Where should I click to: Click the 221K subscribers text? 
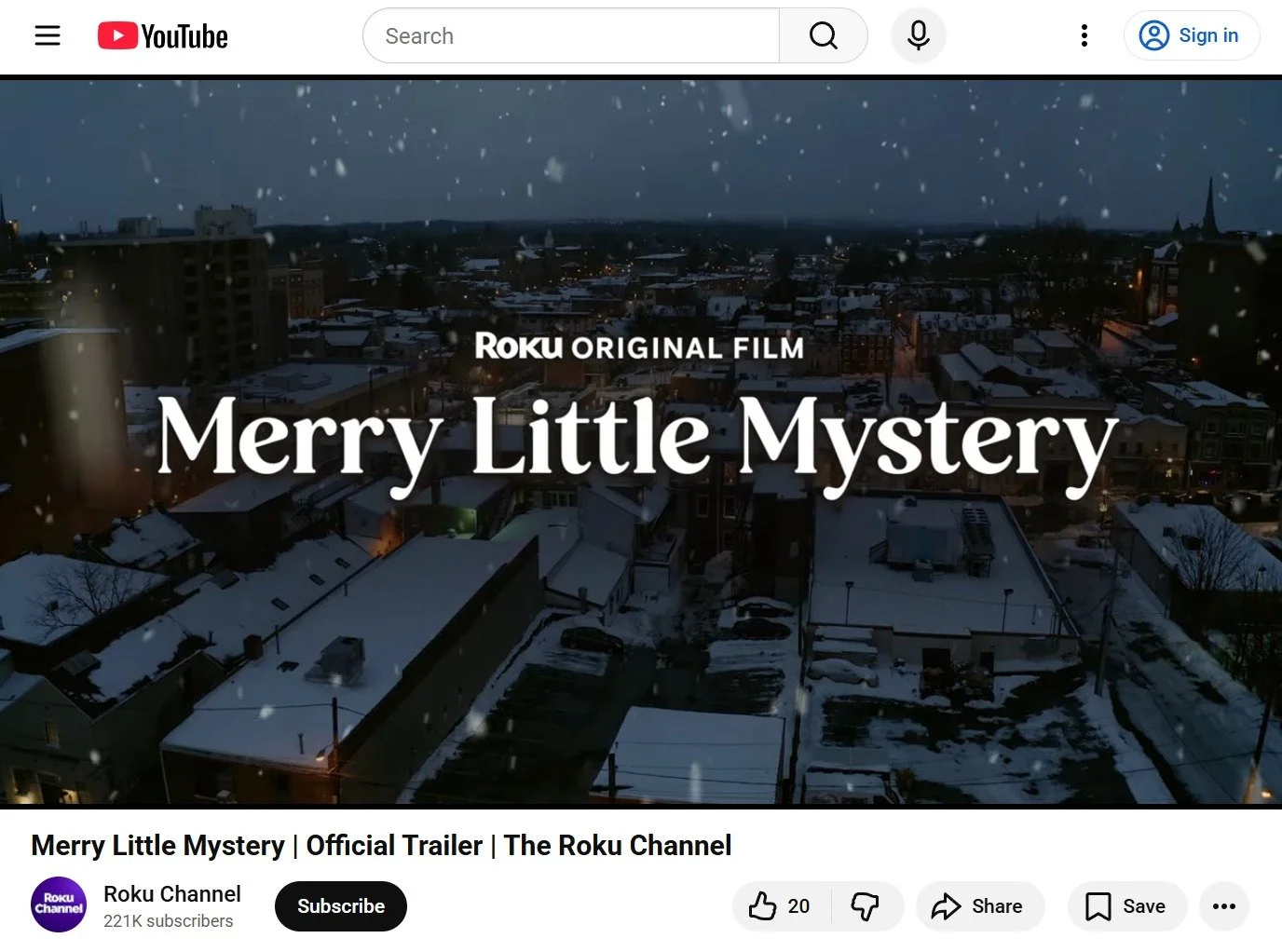coord(168,921)
